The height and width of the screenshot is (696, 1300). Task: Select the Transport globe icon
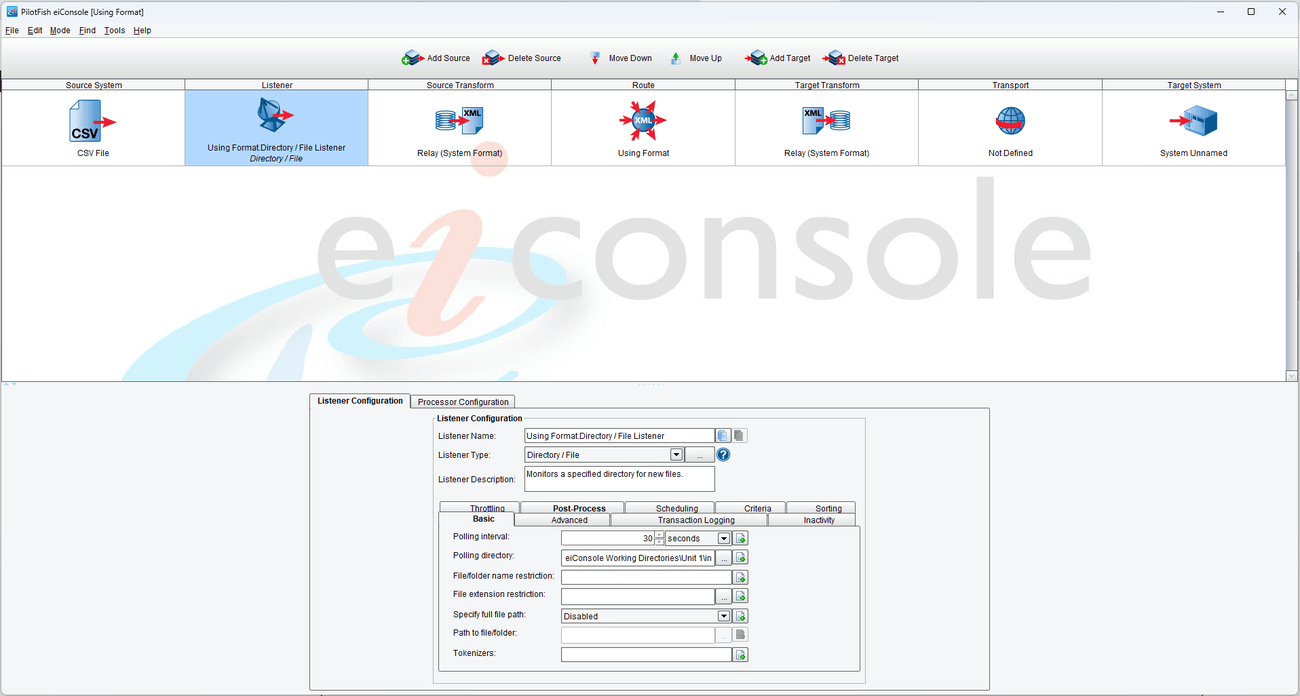coord(1010,121)
